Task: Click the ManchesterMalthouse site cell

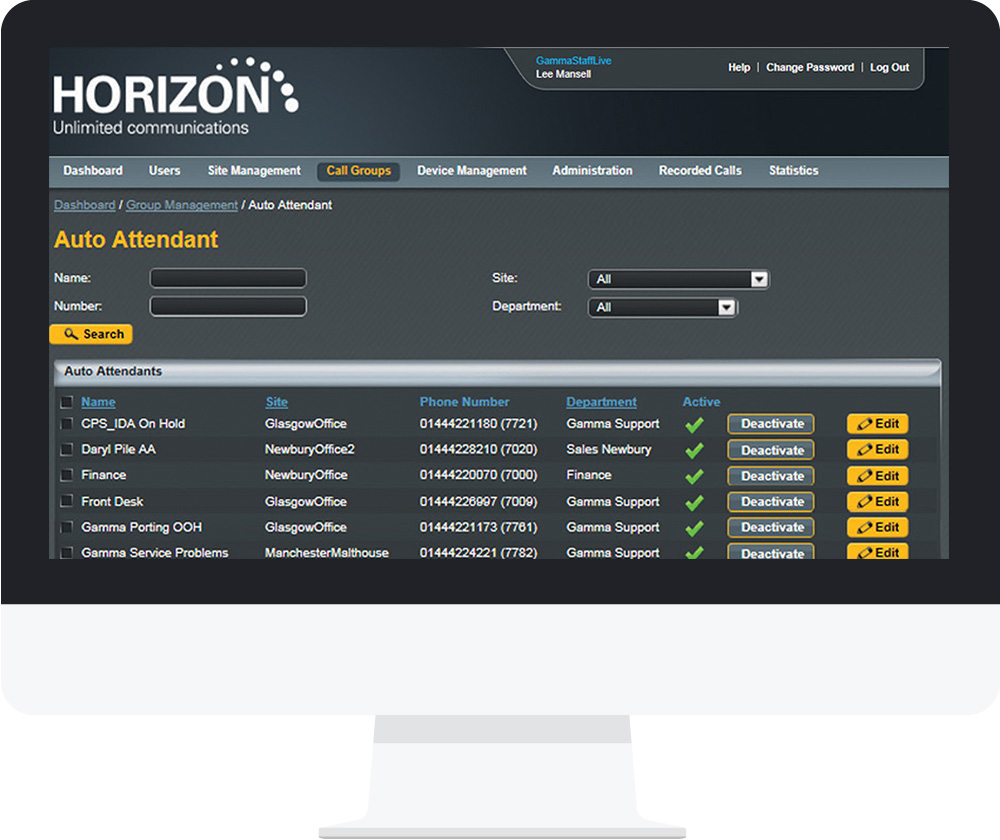Action: coord(327,552)
